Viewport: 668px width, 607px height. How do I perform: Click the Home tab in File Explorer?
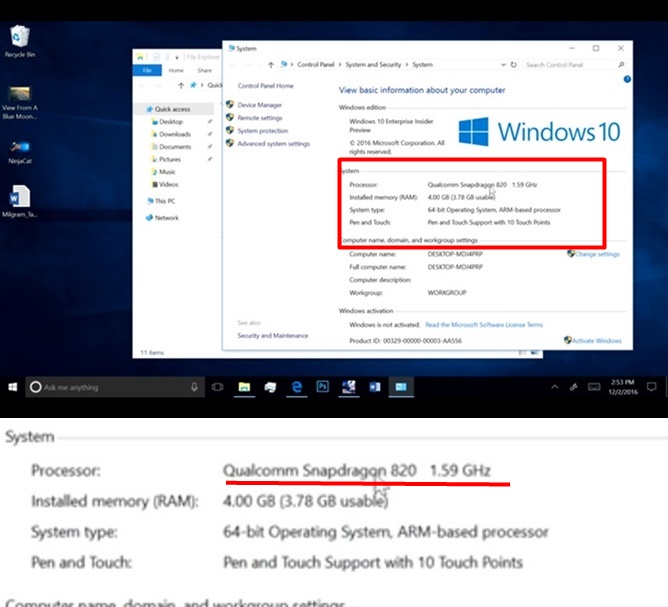pos(176,70)
